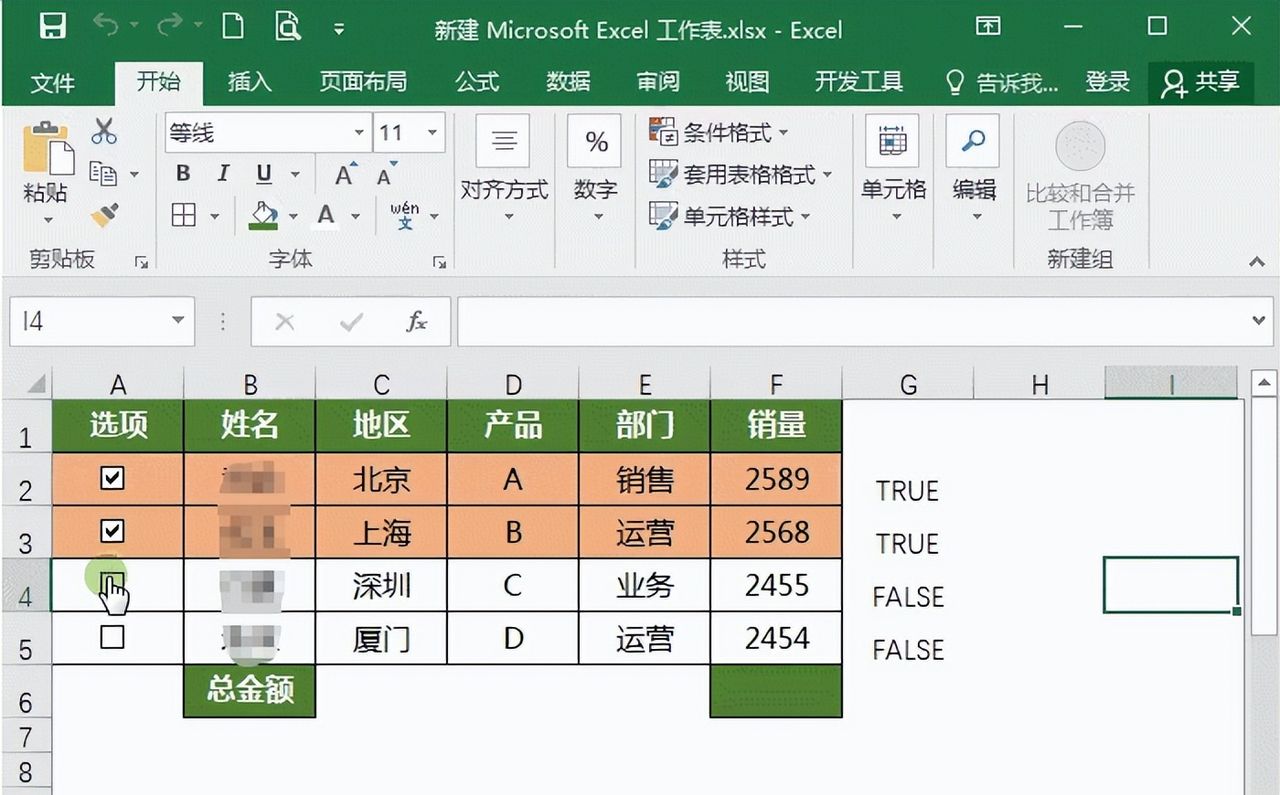Image resolution: width=1280 pixels, height=795 pixels.
Task: Apply italic formatting
Action: coord(222,173)
